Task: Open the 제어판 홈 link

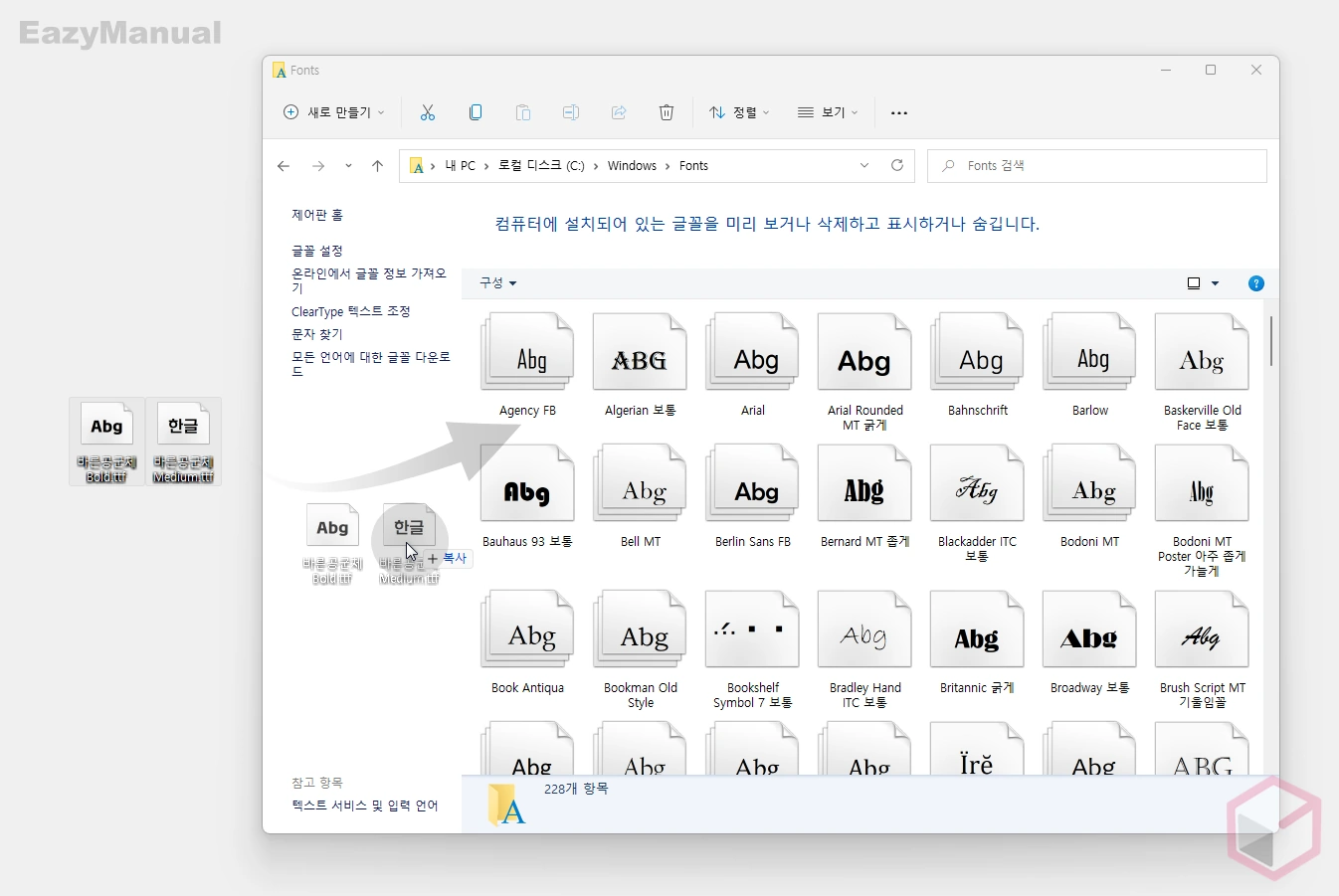Action: [316, 215]
